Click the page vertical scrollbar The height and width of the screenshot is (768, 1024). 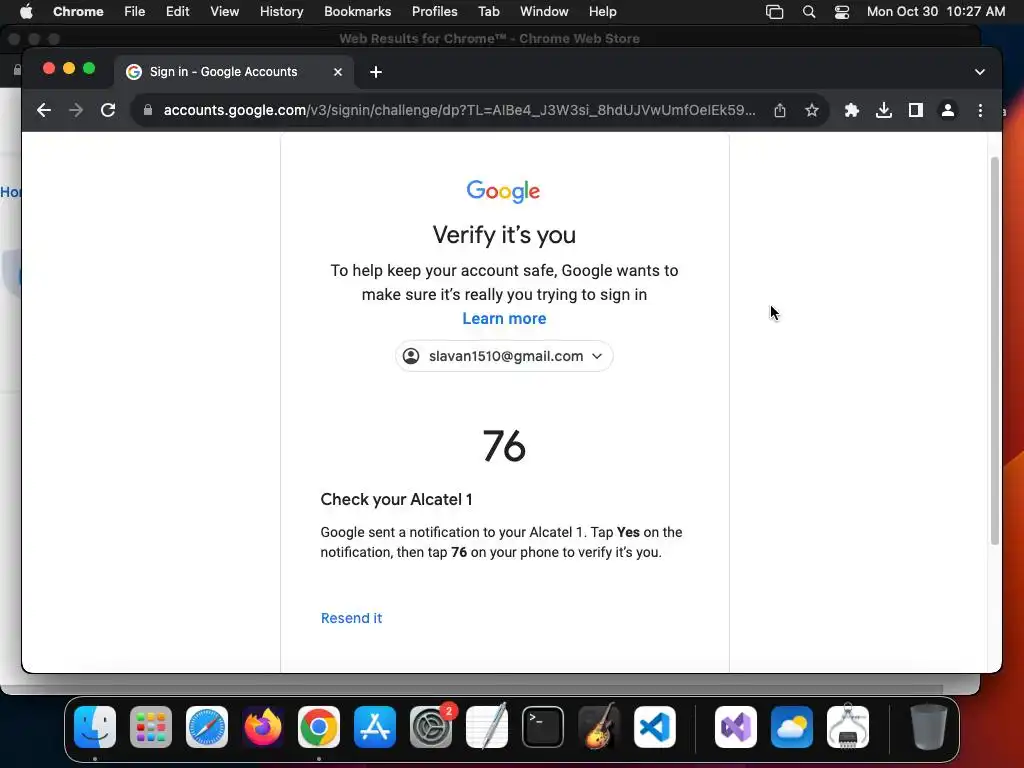point(995,350)
